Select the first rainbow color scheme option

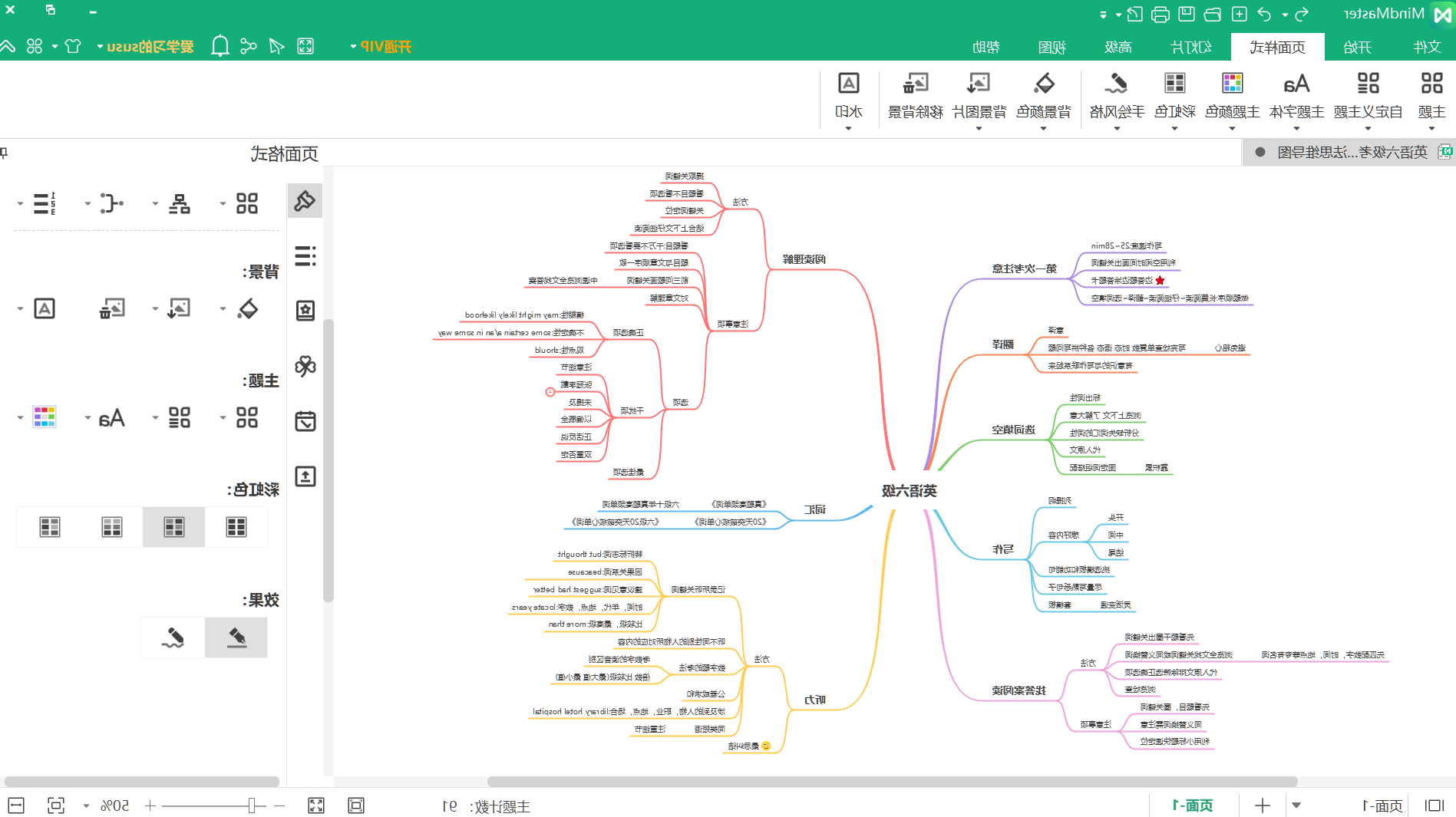pyautogui.click(x=236, y=527)
